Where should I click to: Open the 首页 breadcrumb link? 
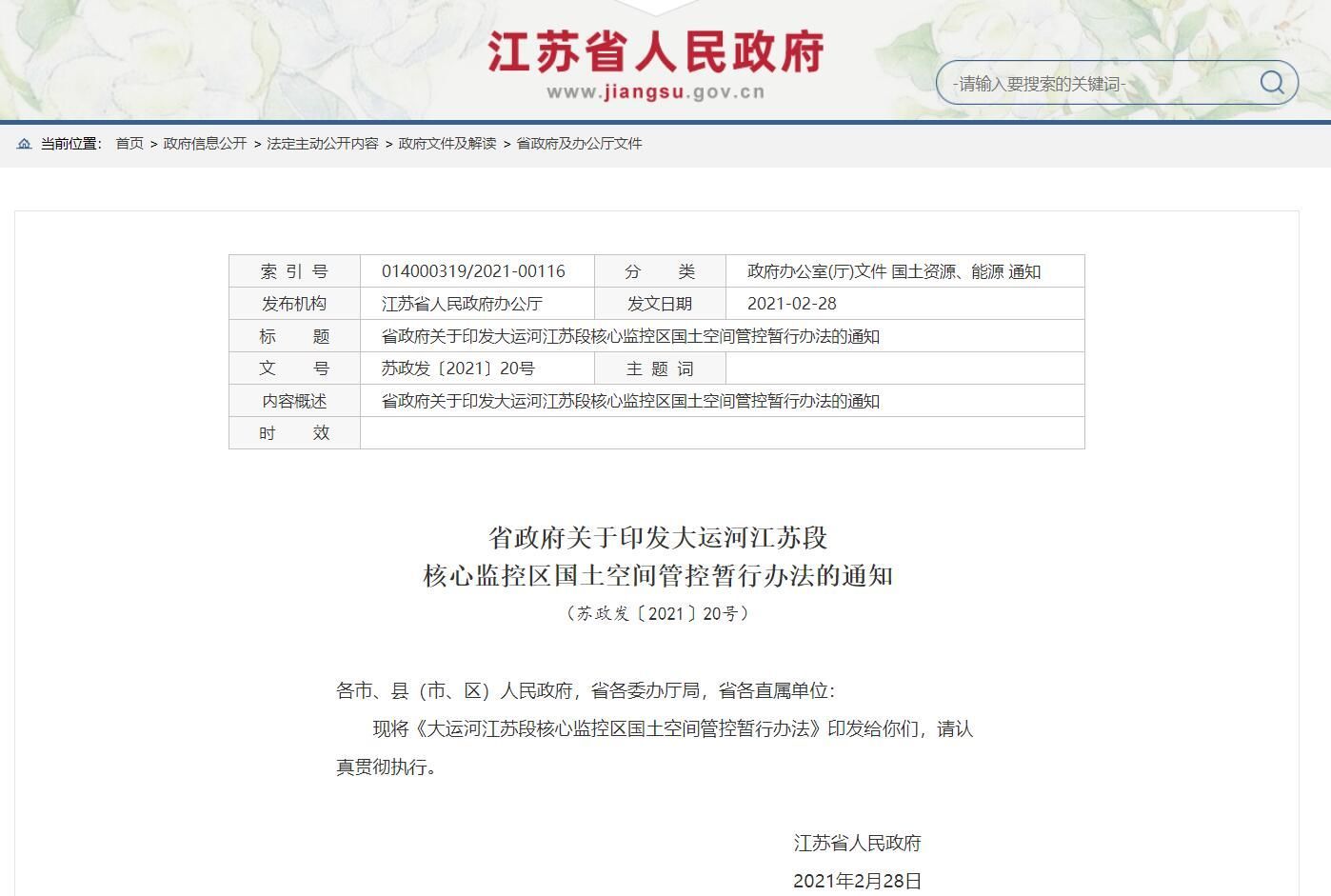coord(129,144)
